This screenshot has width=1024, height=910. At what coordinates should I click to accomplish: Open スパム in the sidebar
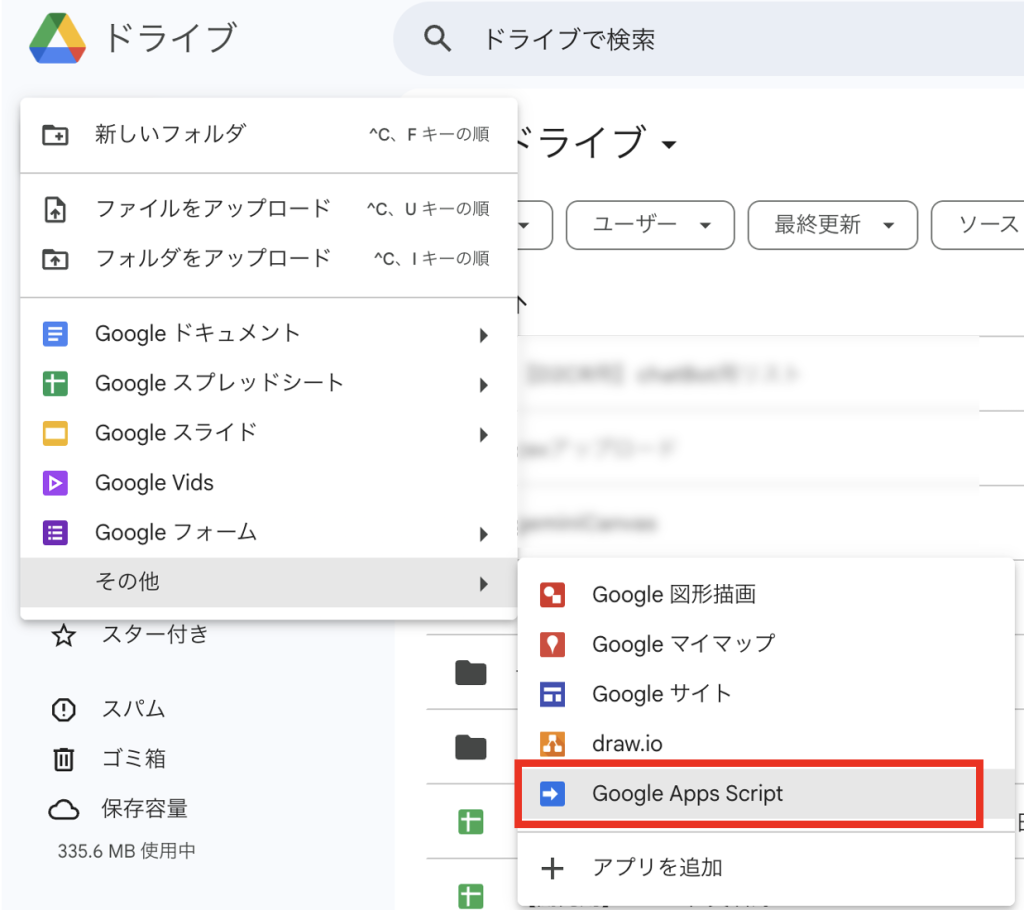[x=133, y=710]
